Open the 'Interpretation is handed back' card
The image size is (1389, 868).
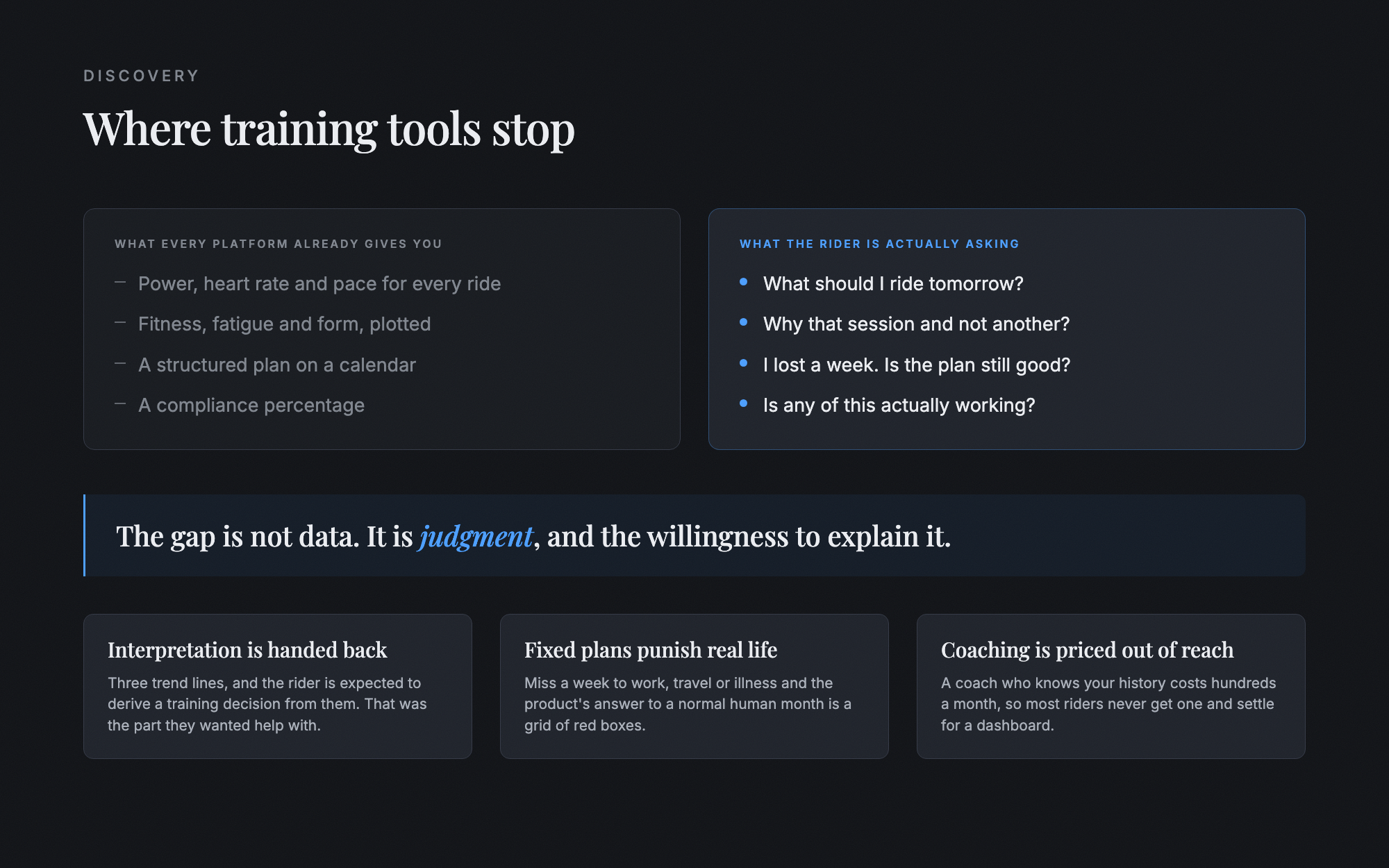(x=278, y=686)
